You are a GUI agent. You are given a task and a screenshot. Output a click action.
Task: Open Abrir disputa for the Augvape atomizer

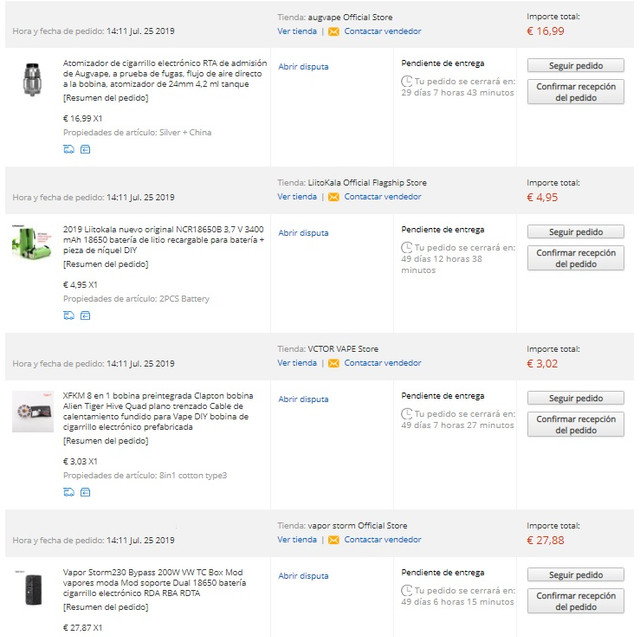pyautogui.click(x=303, y=67)
